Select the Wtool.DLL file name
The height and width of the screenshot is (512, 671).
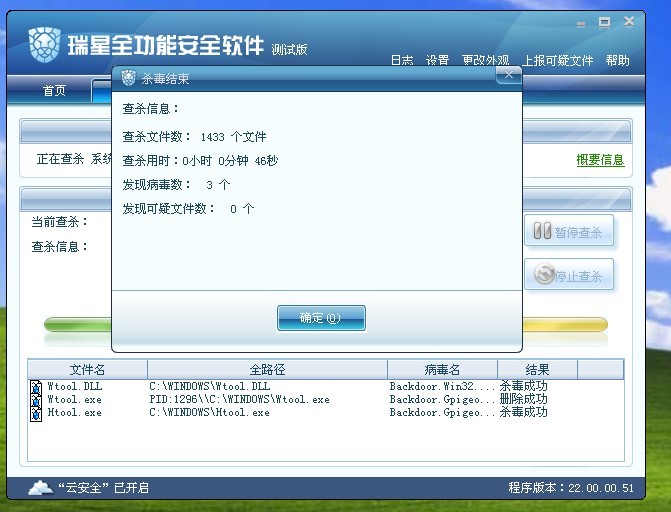[74, 386]
